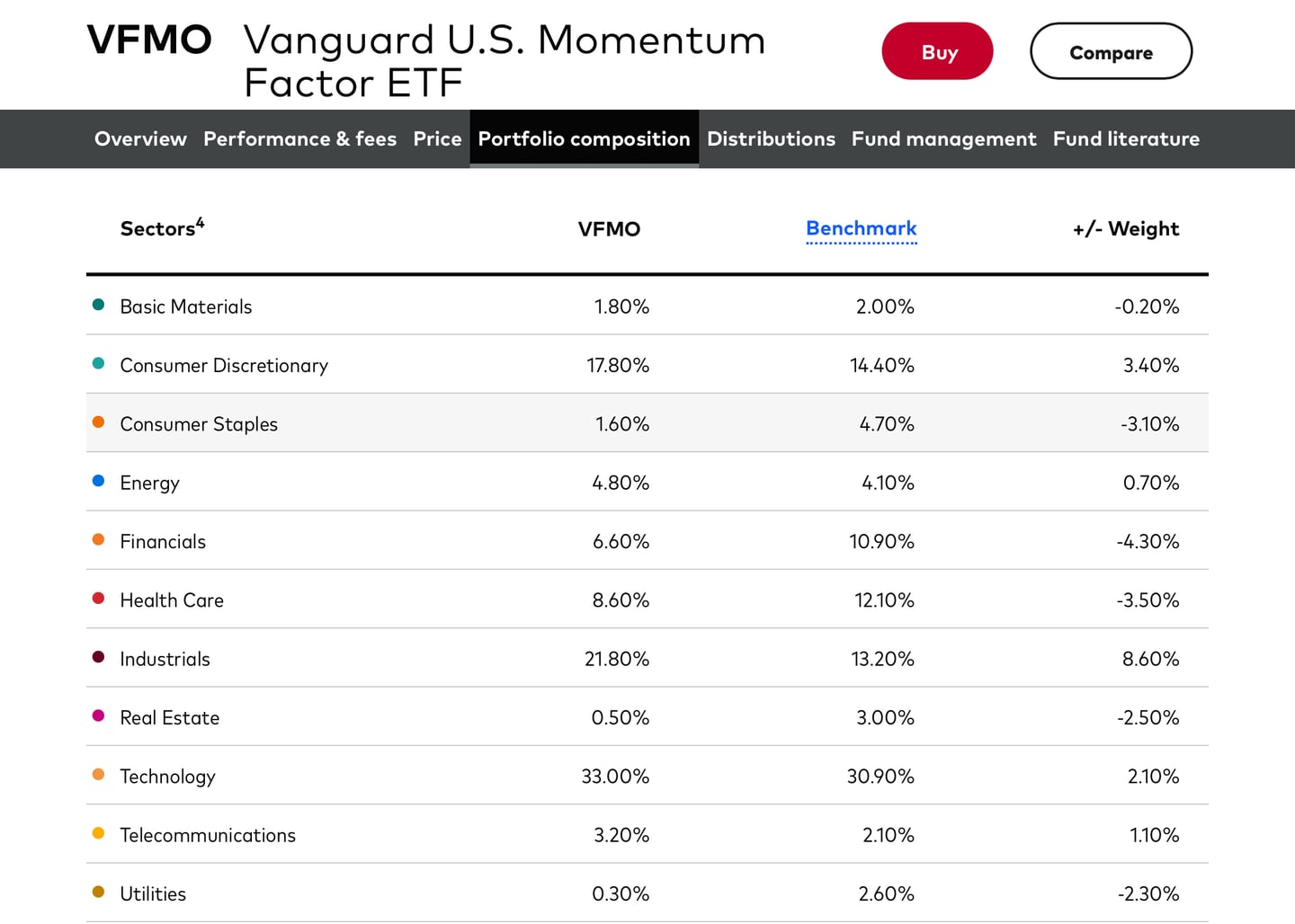This screenshot has height=924, width=1295.
Task: Open the Compare tool
Action: point(1111,51)
